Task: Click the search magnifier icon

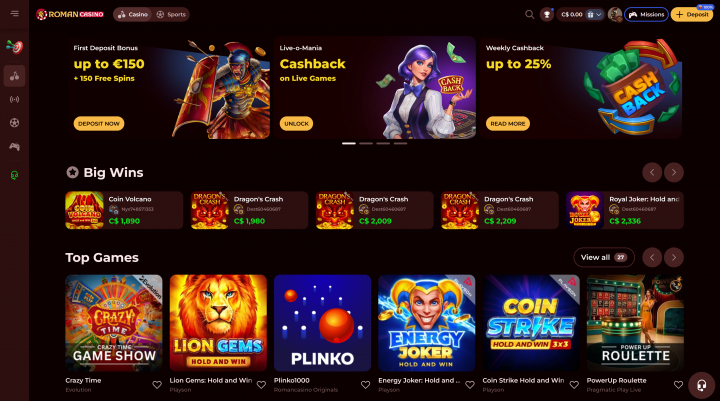Action: pyautogui.click(x=529, y=14)
